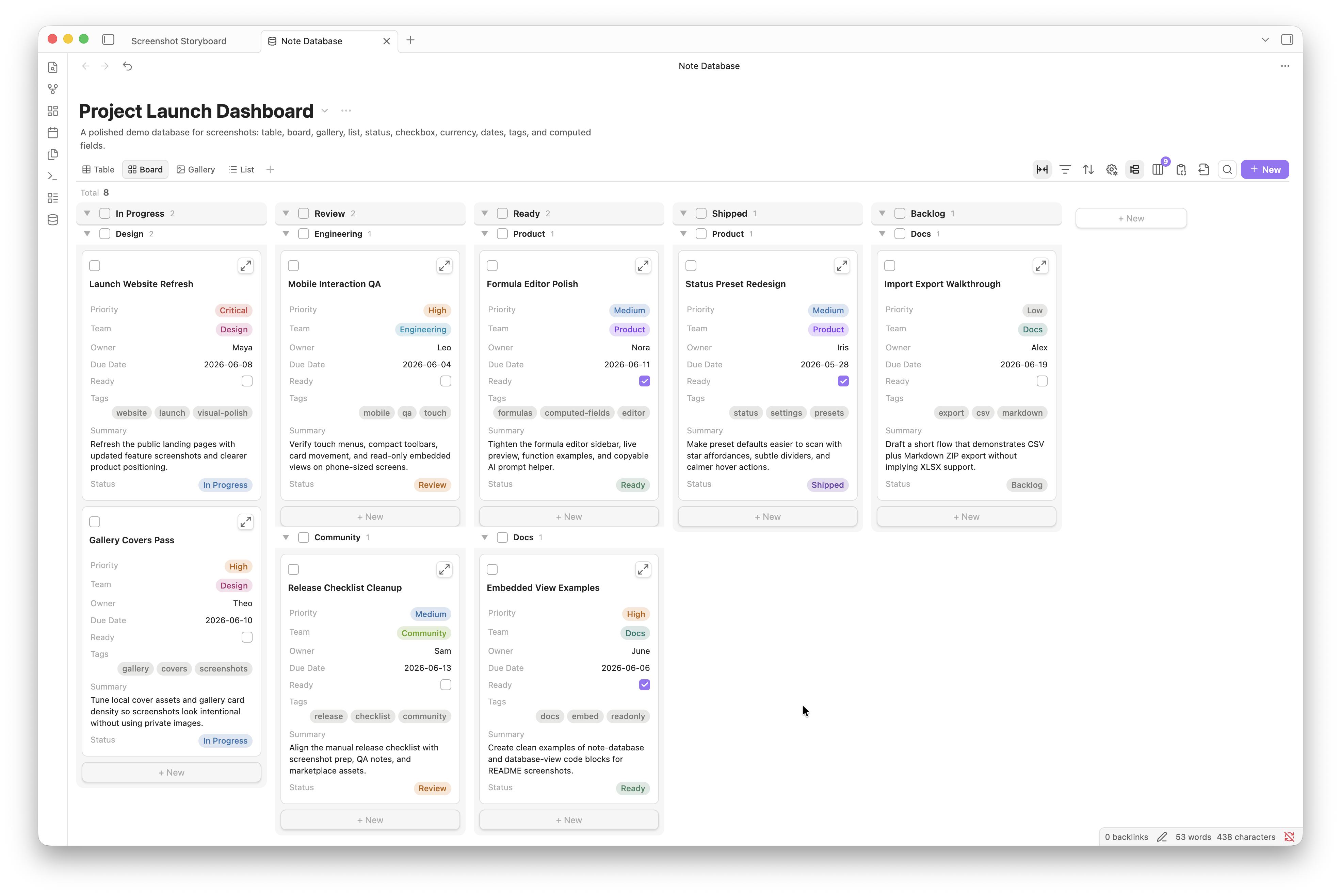This screenshot has width=1341, height=896.
Task: Check the In Progress column checkbox
Action: click(x=104, y=213)
